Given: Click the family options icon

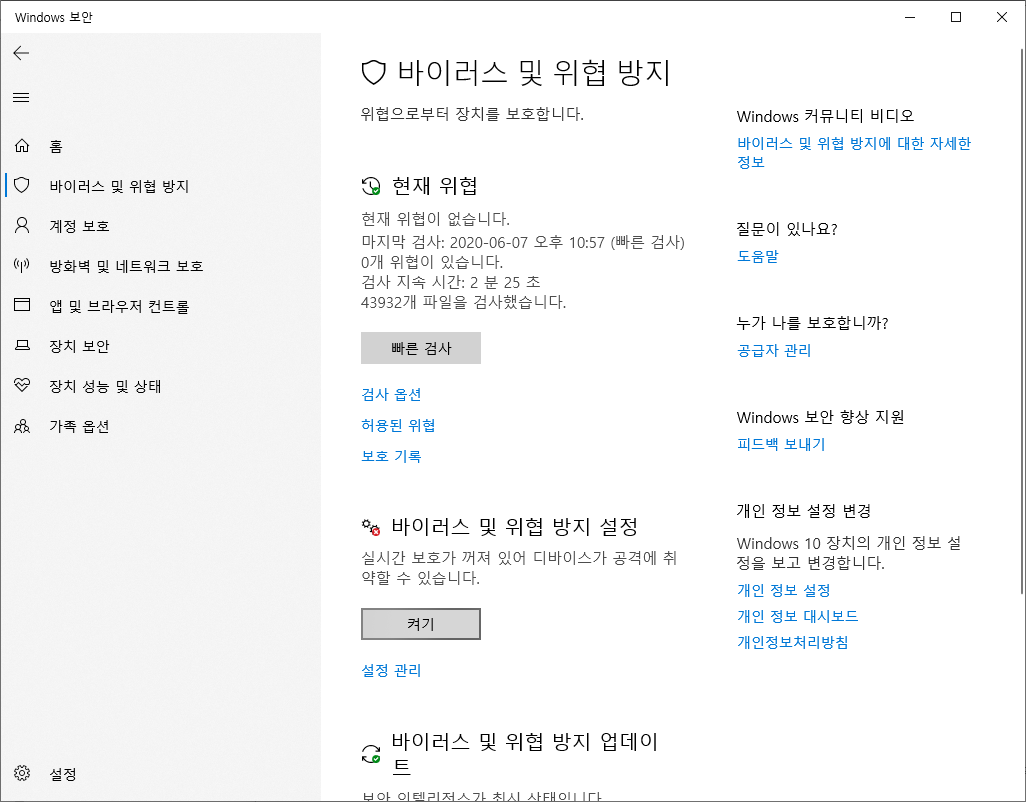Looking at the screenshot, I should coord(22,427).
